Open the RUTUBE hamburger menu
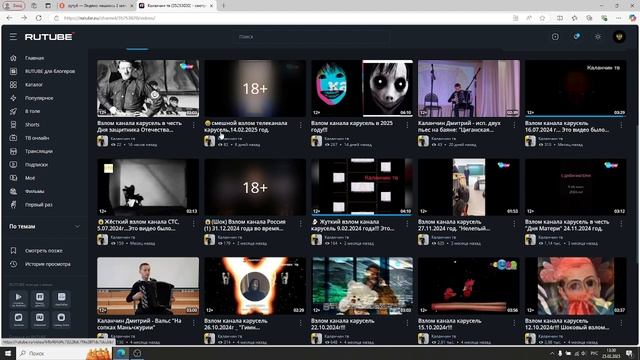640x360 pixels. [13, 37]
